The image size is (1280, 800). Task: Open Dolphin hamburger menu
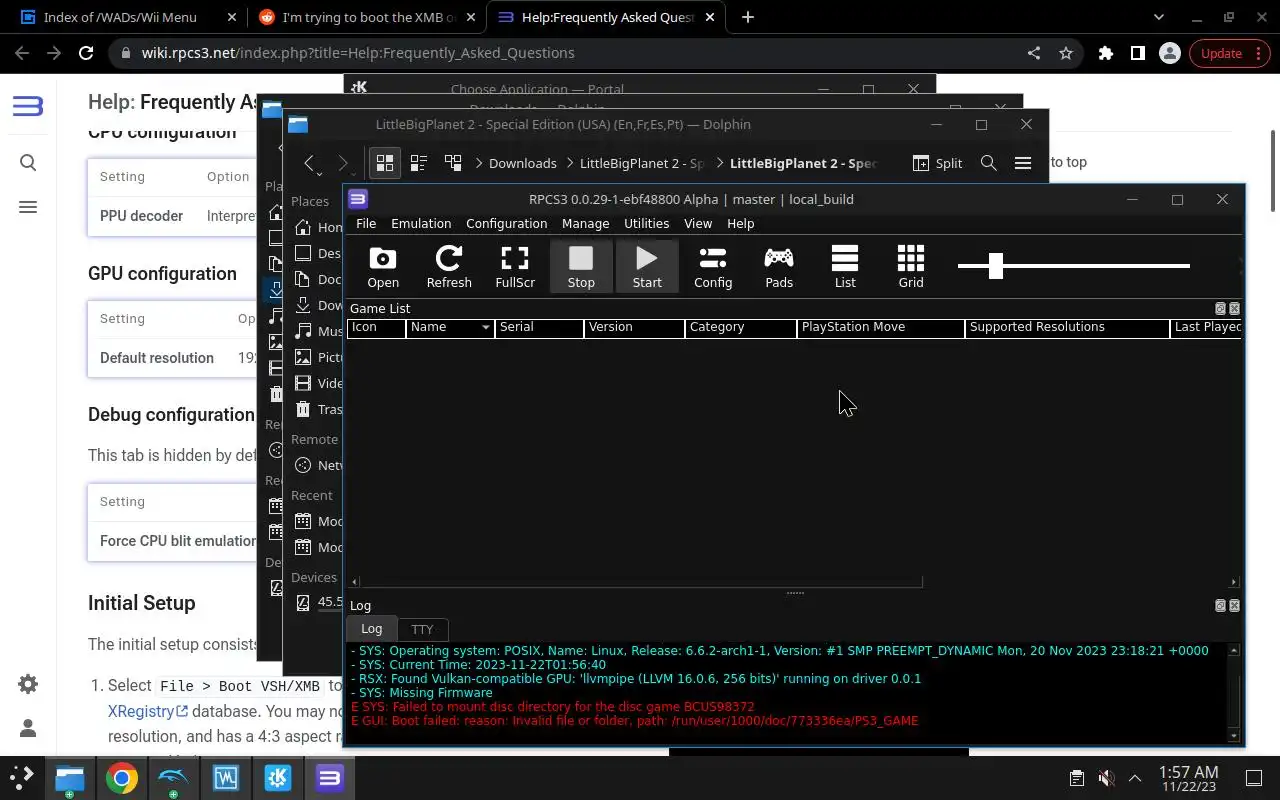[x=1023, y=163]
